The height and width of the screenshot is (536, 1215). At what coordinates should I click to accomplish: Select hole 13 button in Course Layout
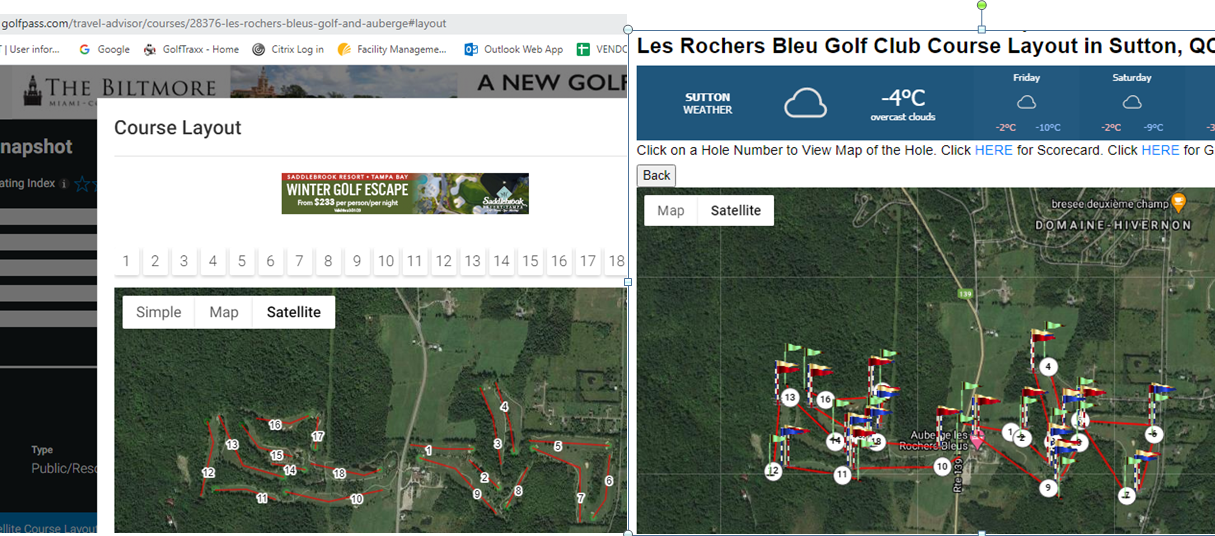(x=473, y=262)
